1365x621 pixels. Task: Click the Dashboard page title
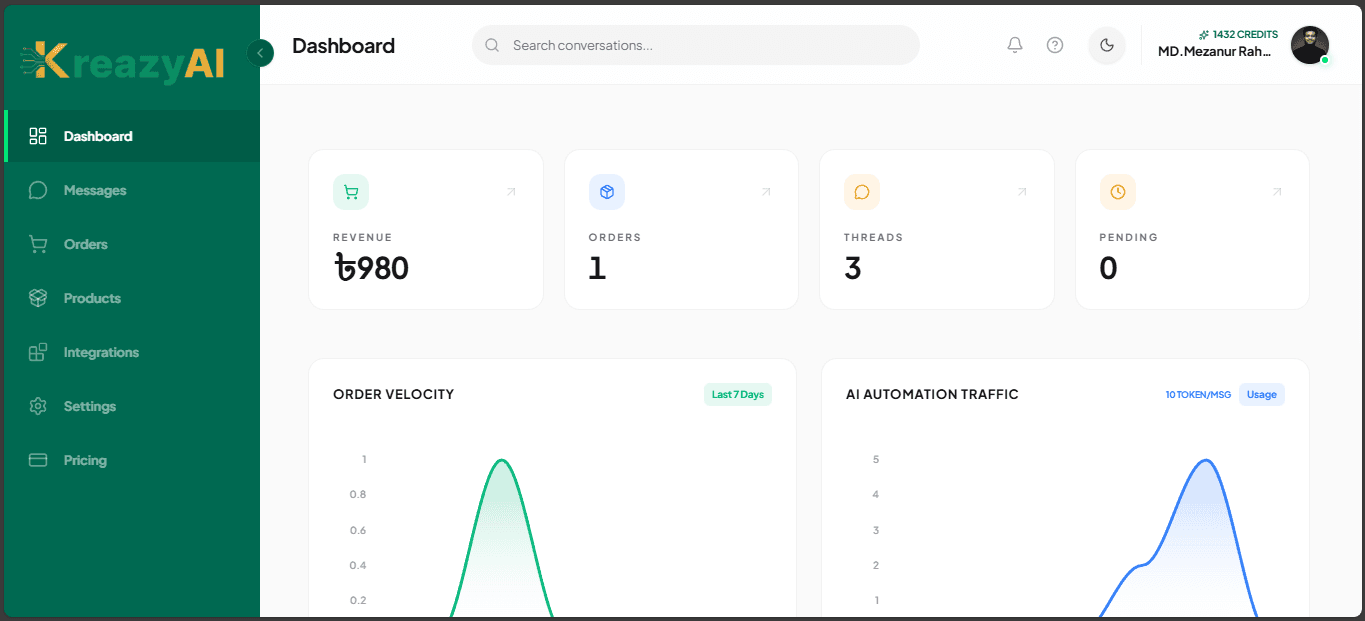[343, 46]
